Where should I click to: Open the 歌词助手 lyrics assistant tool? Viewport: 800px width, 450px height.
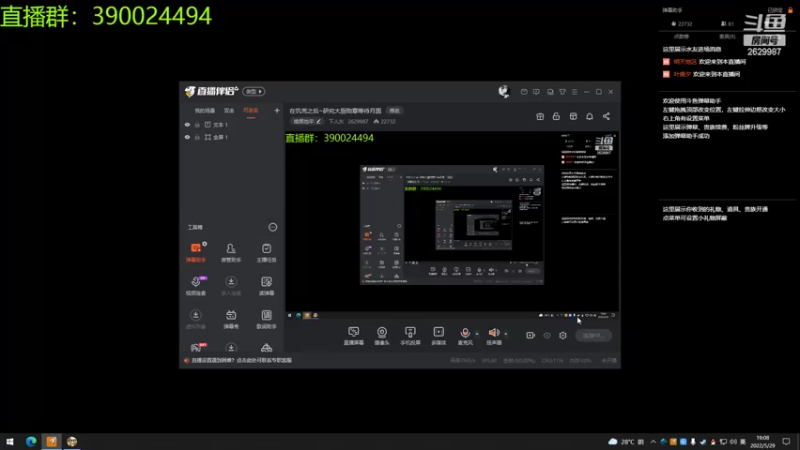coord(266,319)
